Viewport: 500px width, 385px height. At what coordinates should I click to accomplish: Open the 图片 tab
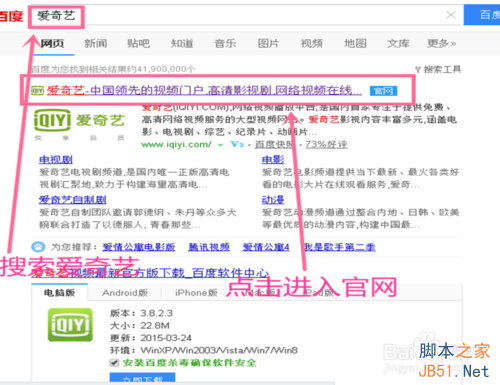tap(268, 43)
